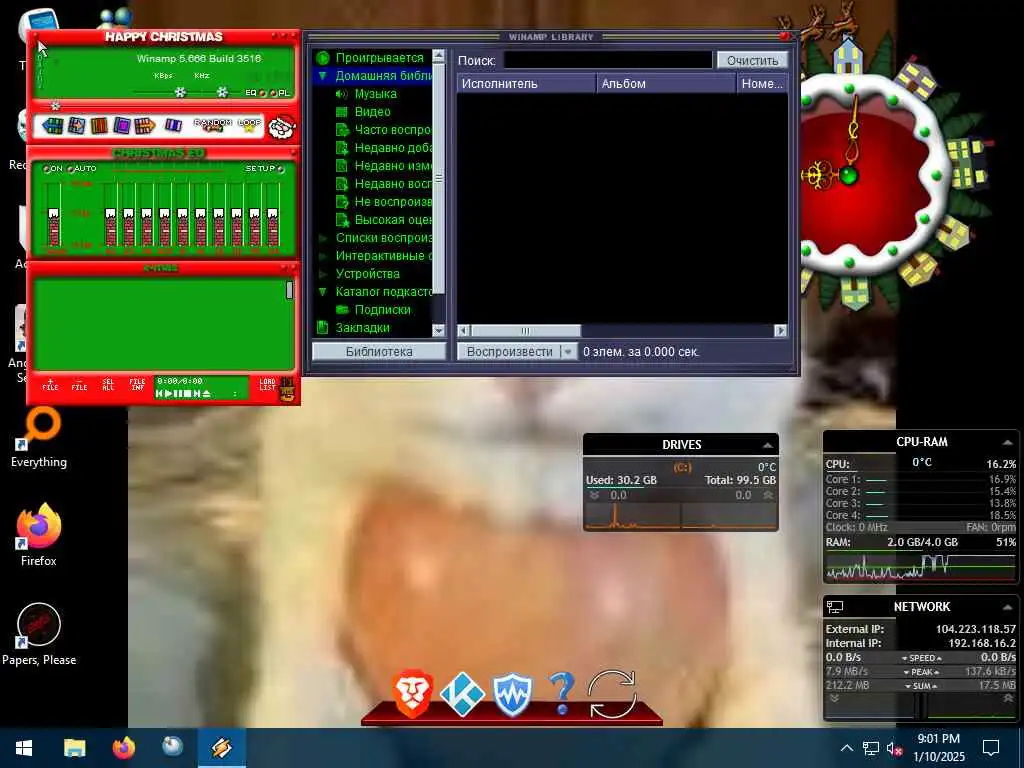The height and width of the screenshot is (768, 1024).
Task: Toggle the PL playlist window button
Action: click(x=281, y=93)
